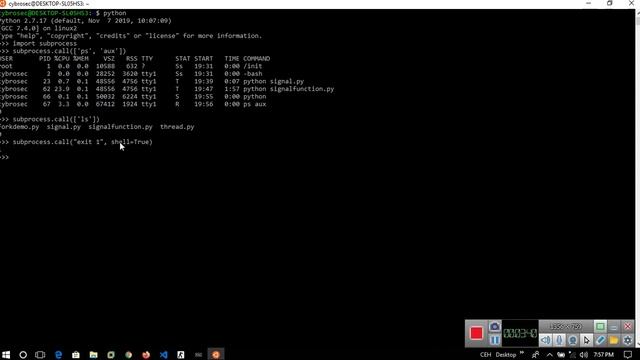This screenshot has width=640, height=360.
Task: Open the green square app in taskbar
Action: coord(111,355)
